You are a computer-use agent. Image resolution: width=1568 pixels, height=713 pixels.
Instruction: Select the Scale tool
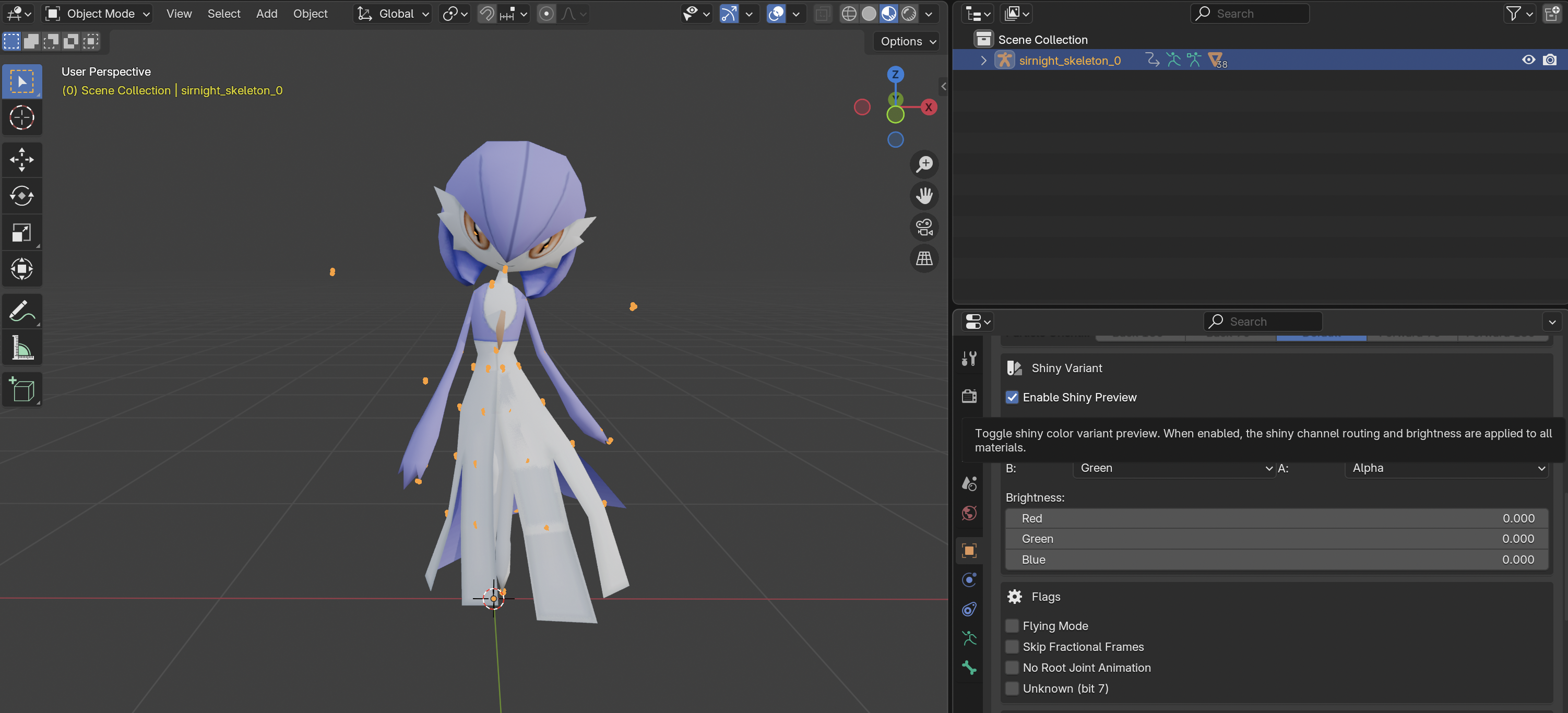point(22,232)
